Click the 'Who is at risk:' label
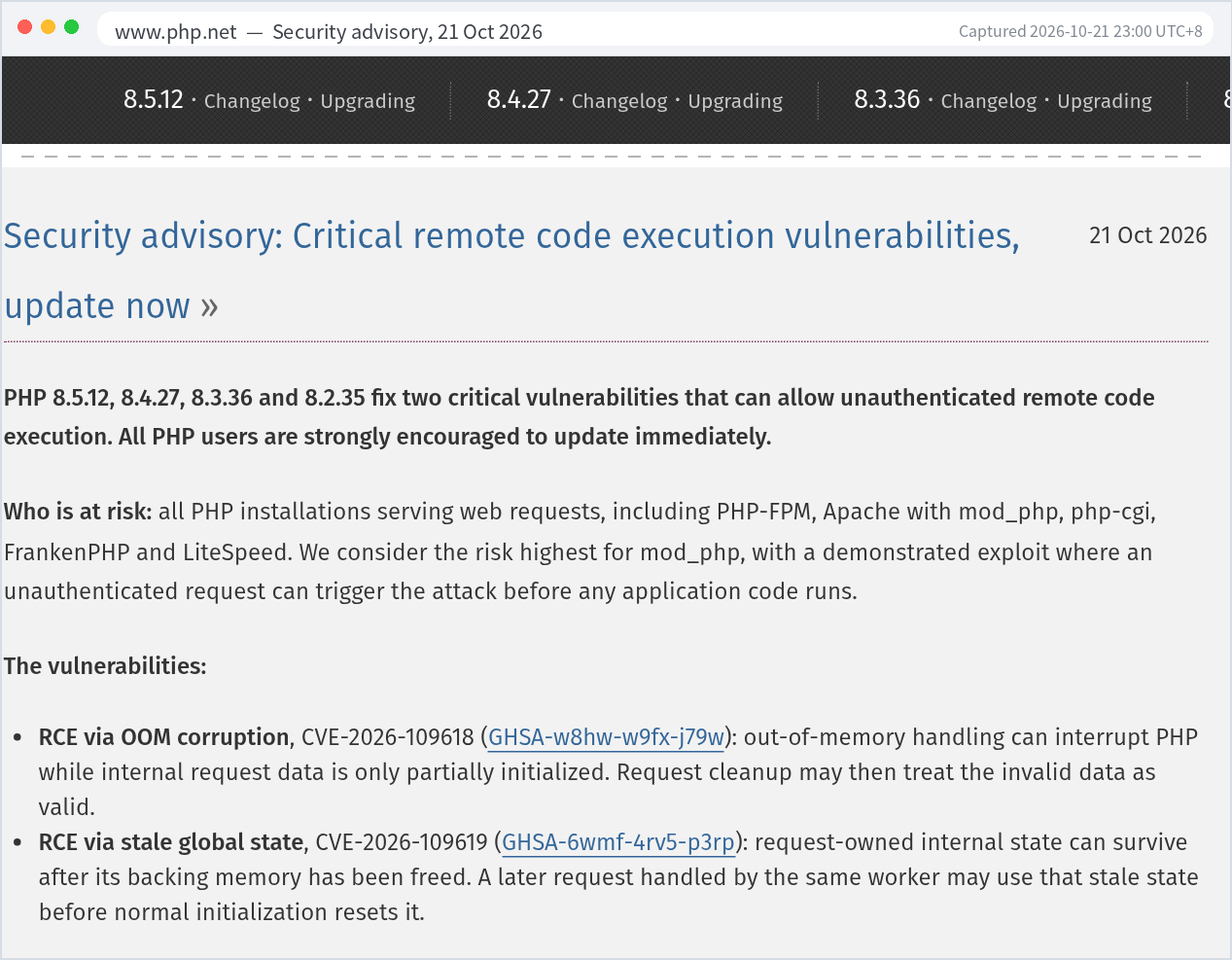This screenshot has width=1232, height=960. click(x=78, y=512)
